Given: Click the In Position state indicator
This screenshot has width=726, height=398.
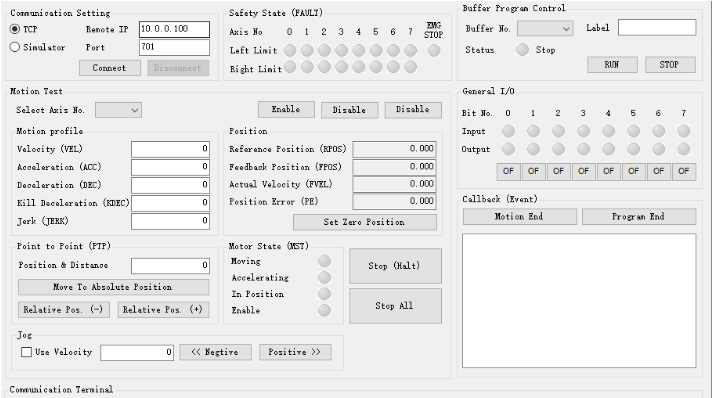Looking at the screenshot, I should point(324,294).
